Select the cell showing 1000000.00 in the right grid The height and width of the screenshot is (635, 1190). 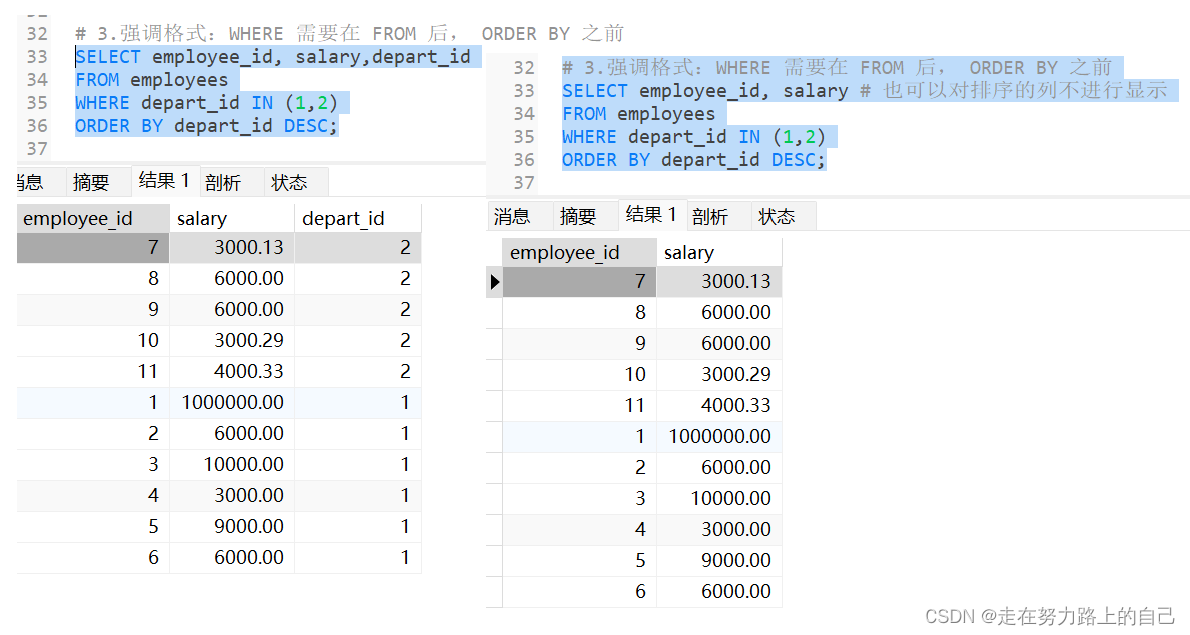720,435
